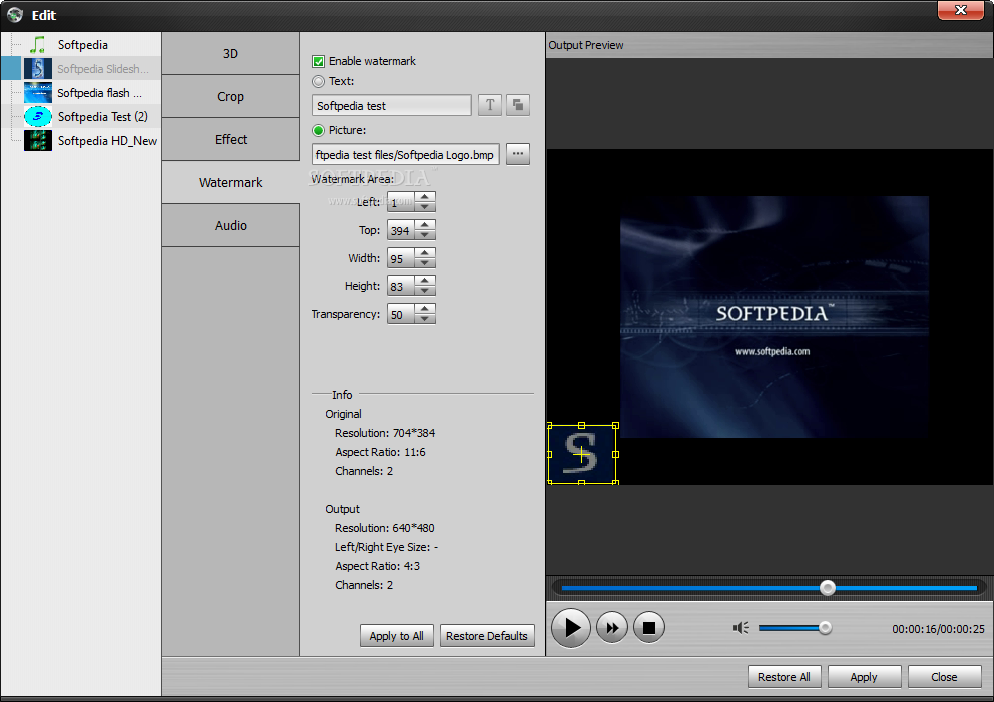Decrease the Top value with down arrow
This screenshot has width=994, height=702.
pyautogui.click(x=425, y=235)
